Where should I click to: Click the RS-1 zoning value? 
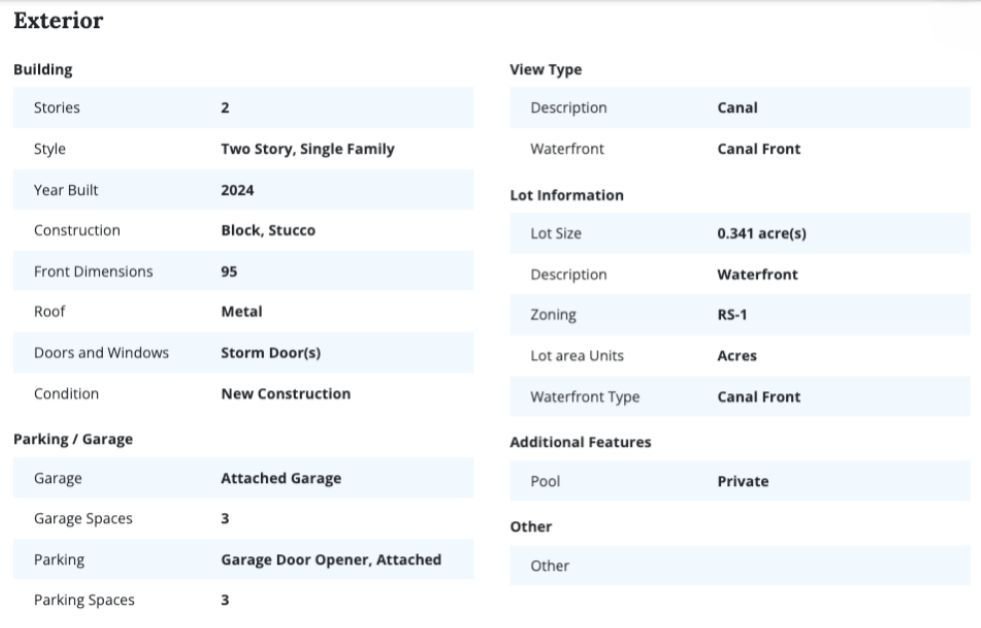coord(732,315)
